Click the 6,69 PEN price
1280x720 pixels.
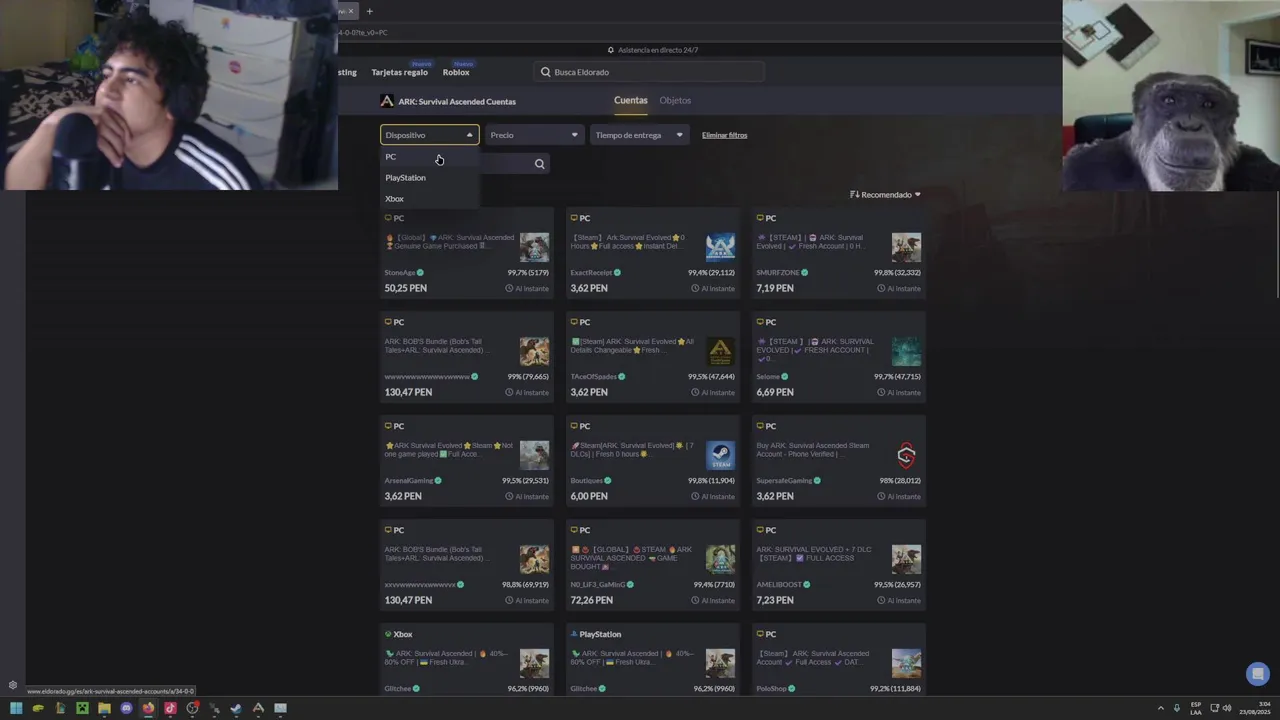coord(775,392)
